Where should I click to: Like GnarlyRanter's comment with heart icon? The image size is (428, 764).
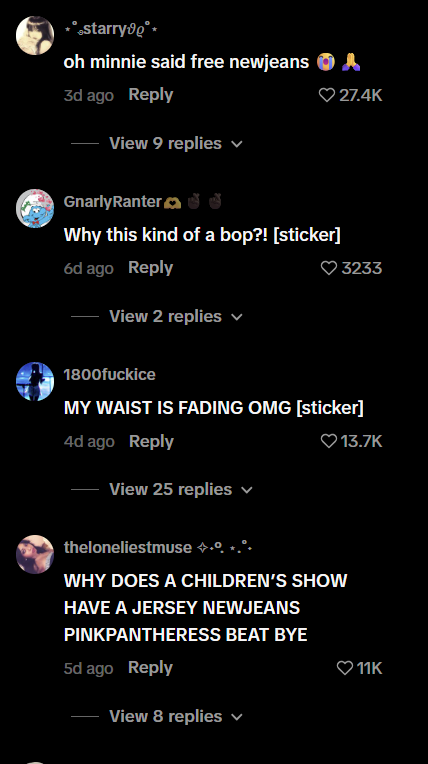point(329,268)
